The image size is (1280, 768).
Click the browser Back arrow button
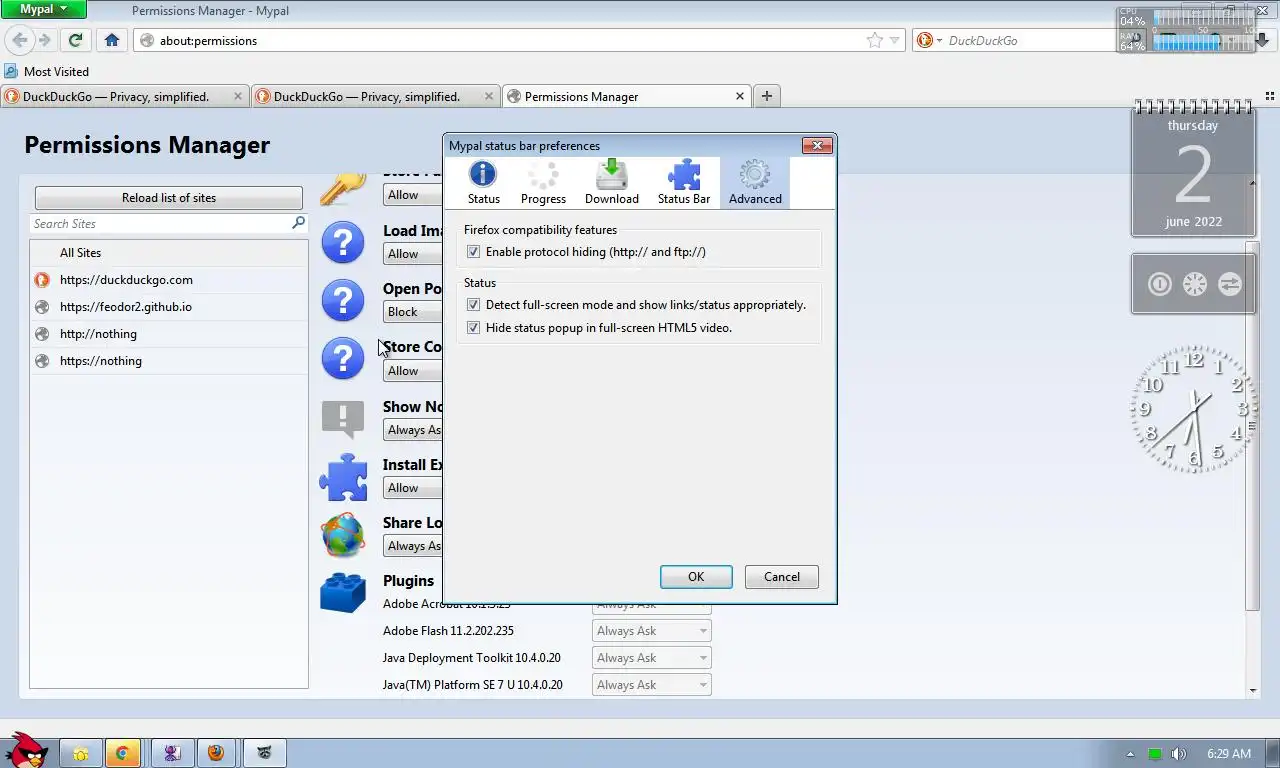[x=20, y=40]
